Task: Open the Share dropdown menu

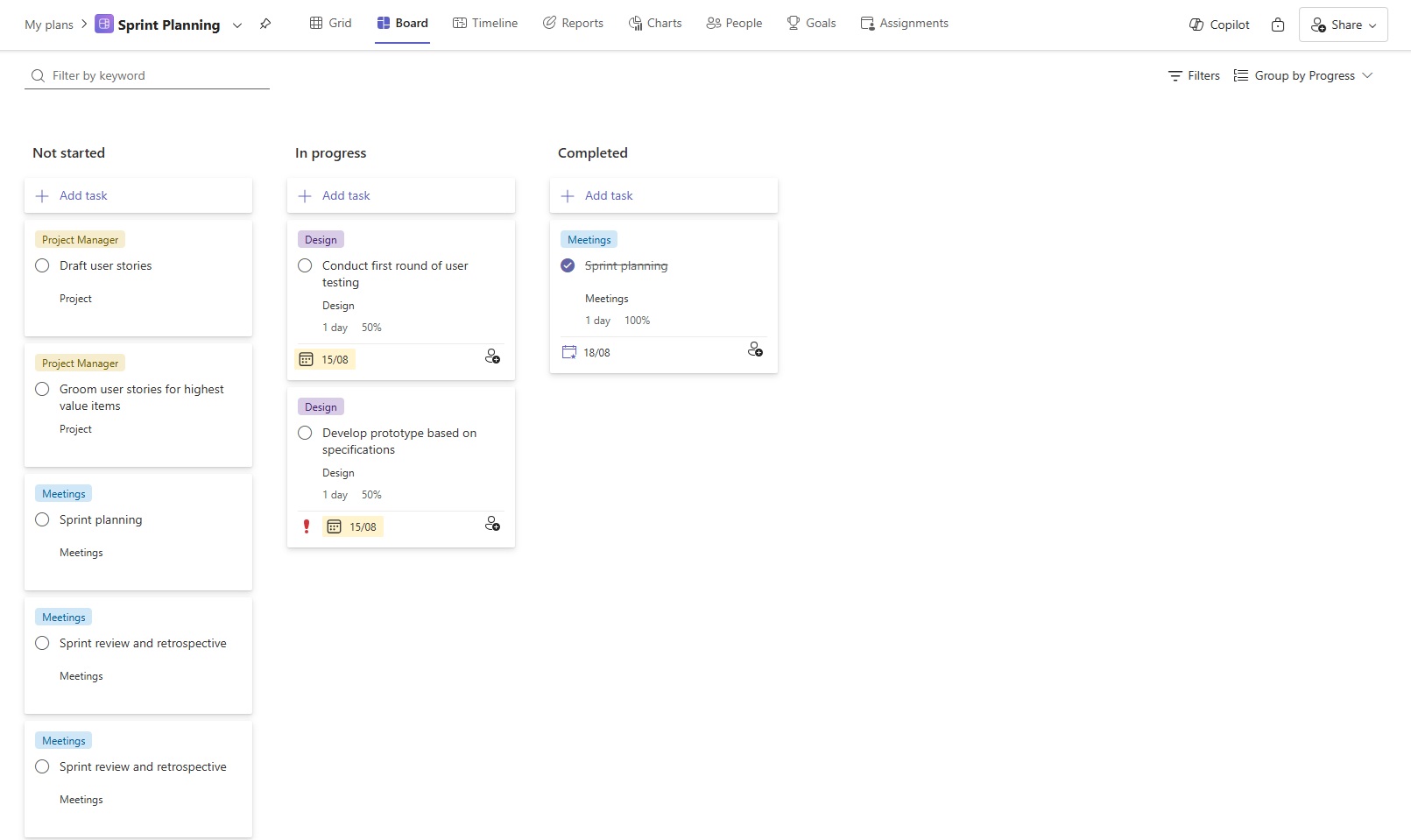Action: [x=1343, y=25]
